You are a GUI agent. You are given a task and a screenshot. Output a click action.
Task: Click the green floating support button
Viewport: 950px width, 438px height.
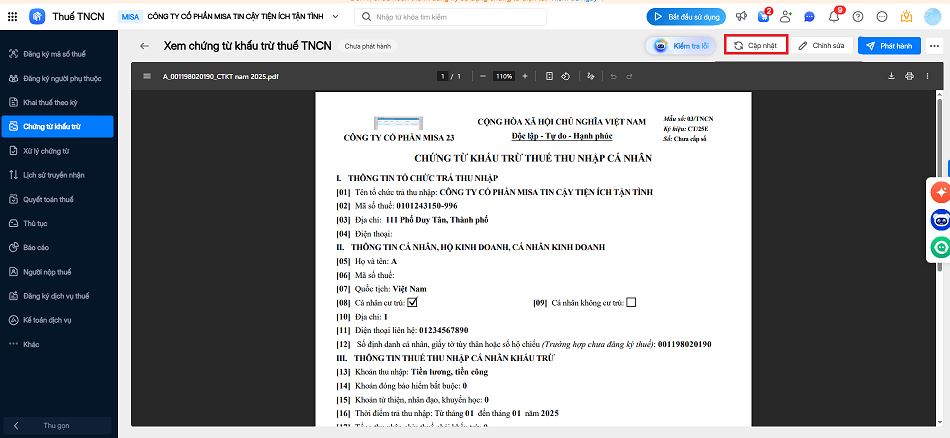(x=940, y=247)
